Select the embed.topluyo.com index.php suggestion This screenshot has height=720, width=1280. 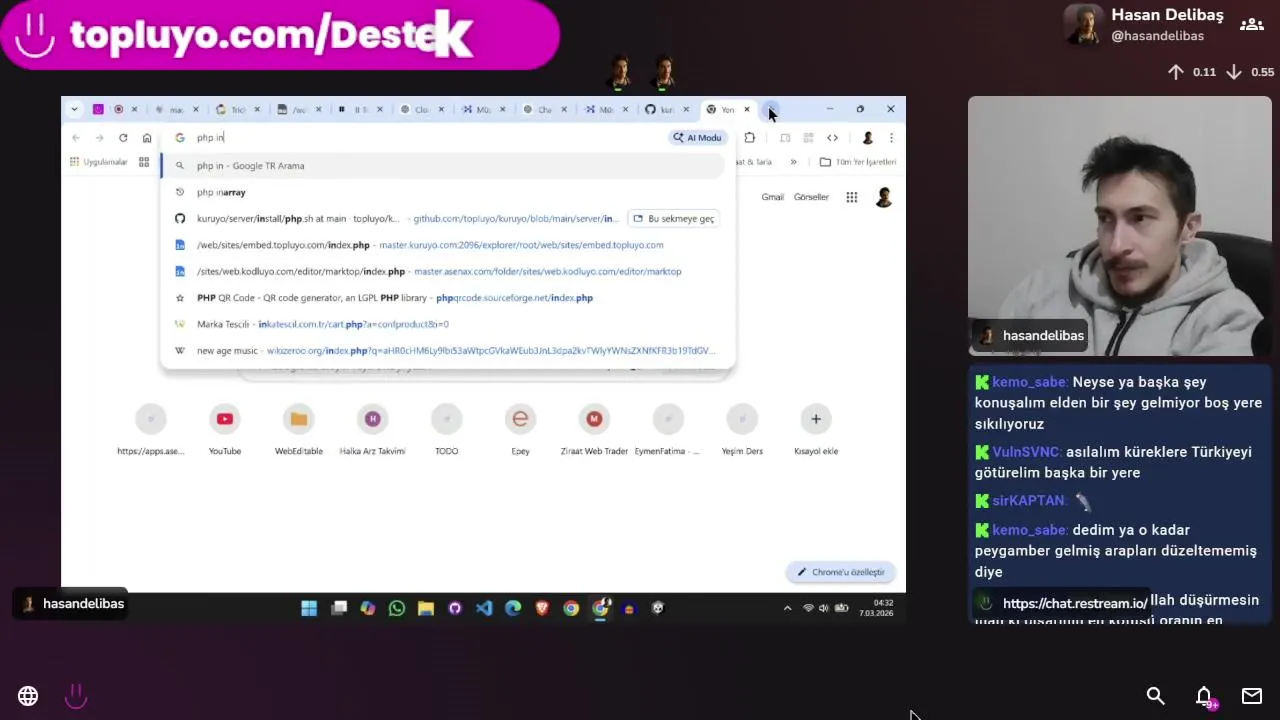point(443,245)
